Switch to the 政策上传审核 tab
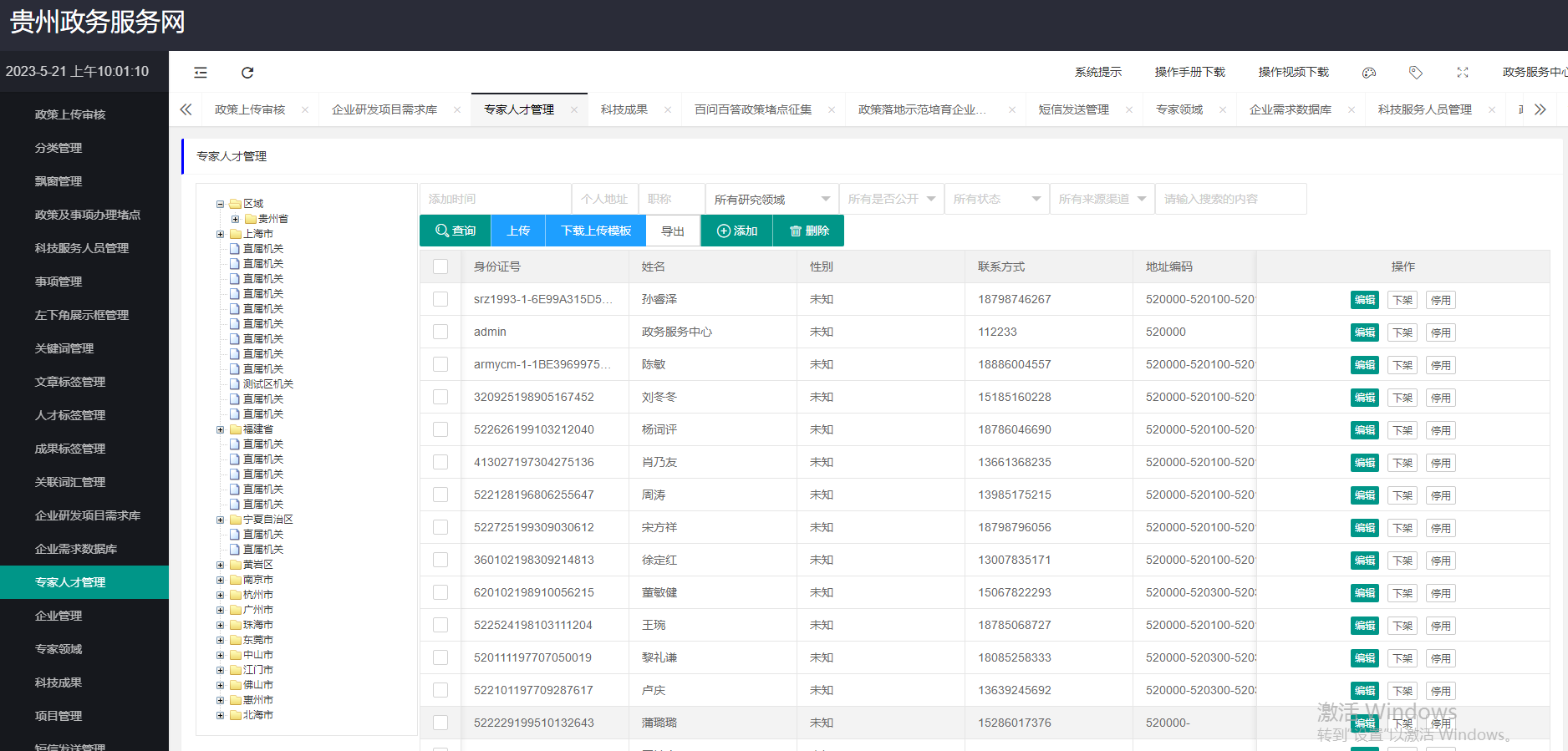The width and height of the screenshot is (1568, 751). pos(250,109)
